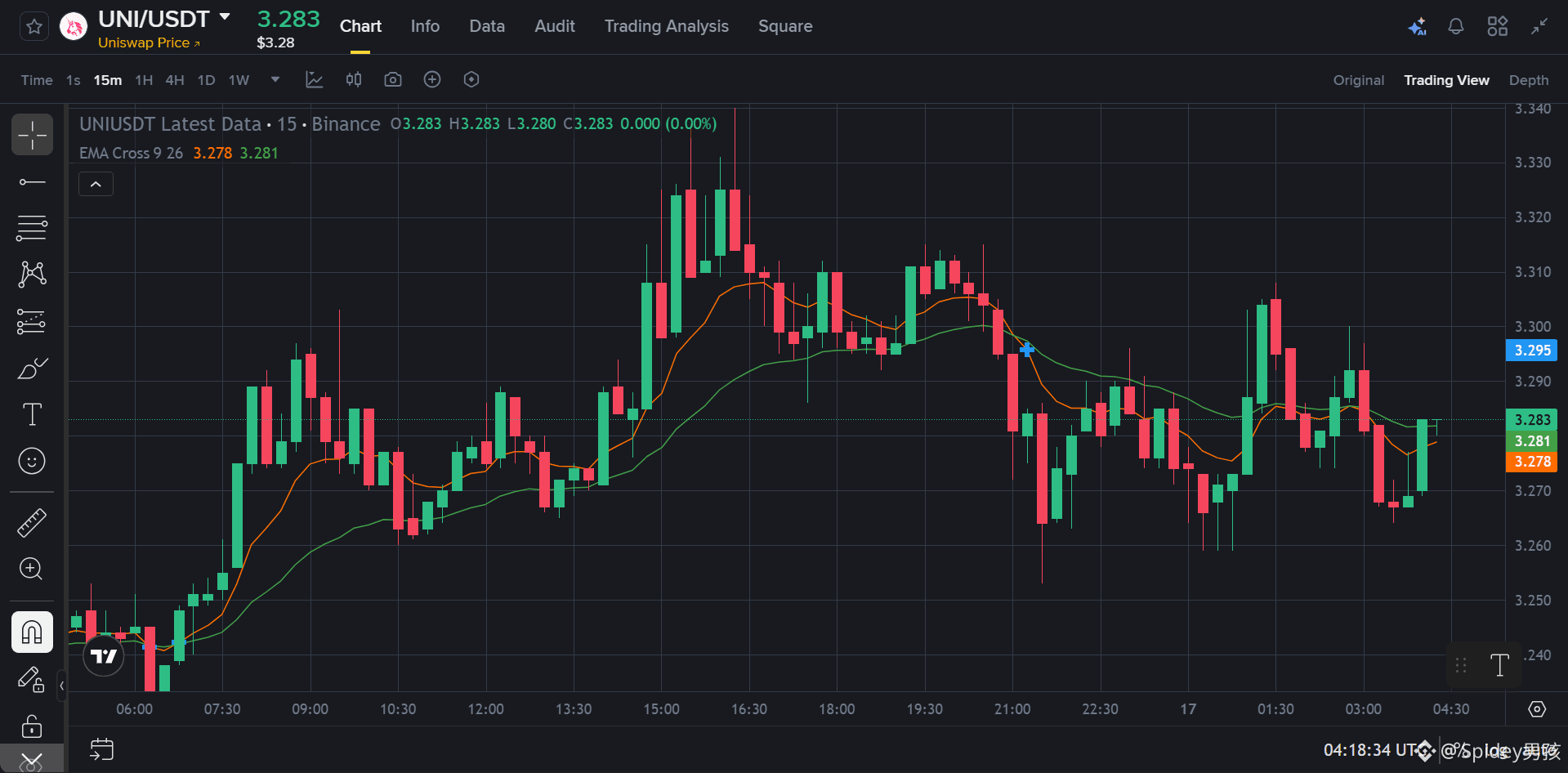Image resolution: width=1568 pixels, height=773 pixels.
Task: Toggle stay in drawing mode pencil-lock
Action: click(32, 679)
